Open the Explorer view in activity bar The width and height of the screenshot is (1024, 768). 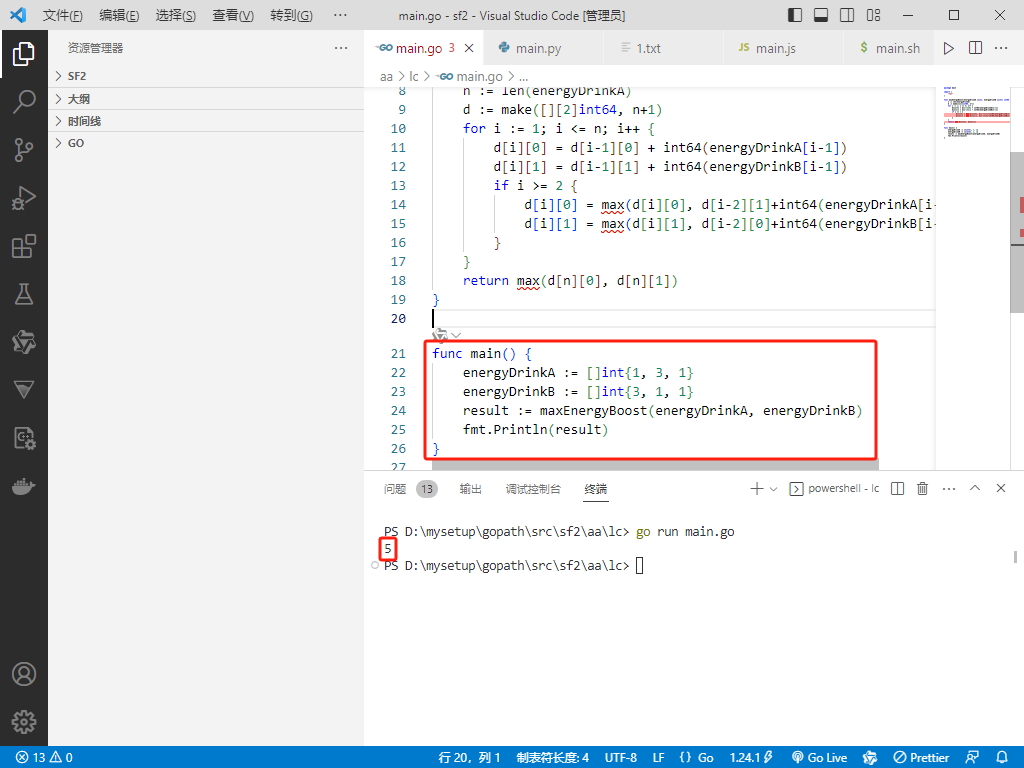tap(24, 54)
